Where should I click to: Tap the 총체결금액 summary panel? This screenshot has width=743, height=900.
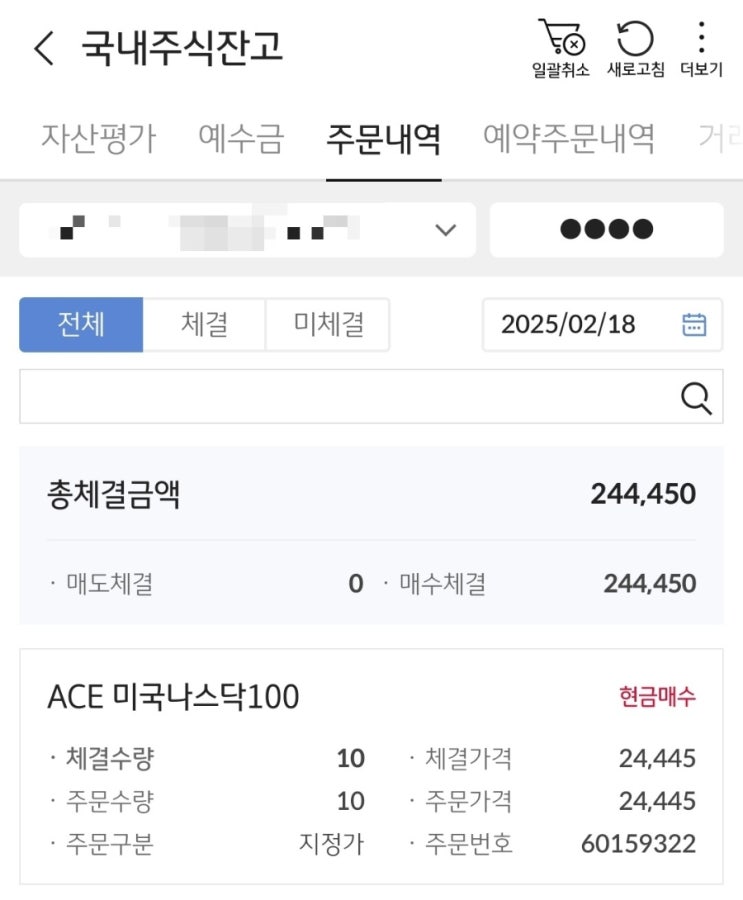click(371, 536)
